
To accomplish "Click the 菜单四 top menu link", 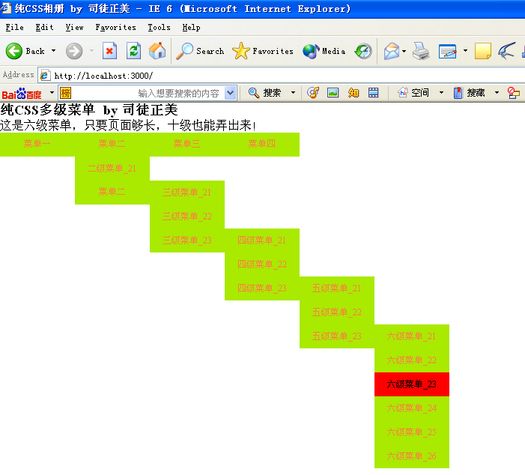I will [x=262, y=144].
